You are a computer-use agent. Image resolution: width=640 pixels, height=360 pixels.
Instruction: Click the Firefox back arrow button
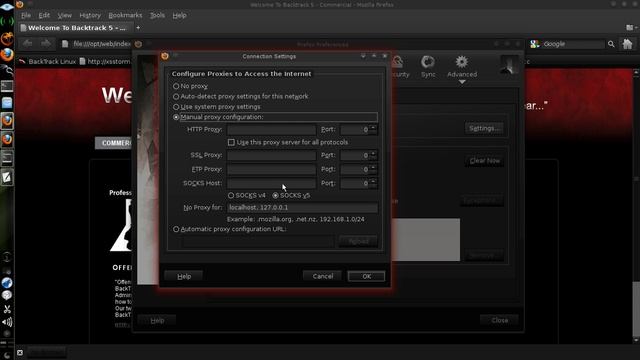point(28,44)
